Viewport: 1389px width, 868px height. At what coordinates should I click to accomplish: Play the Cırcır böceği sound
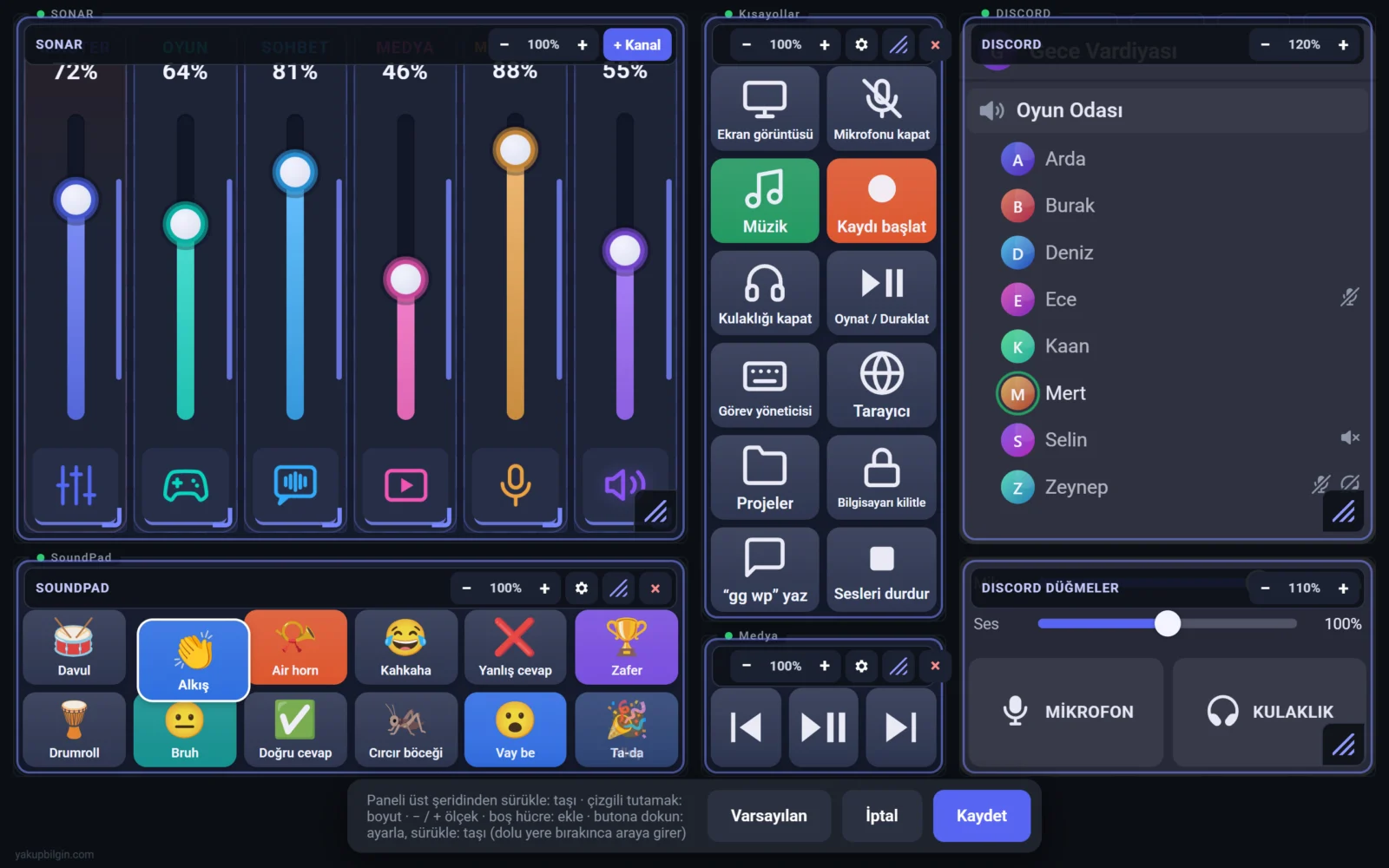tap(405, 730)
